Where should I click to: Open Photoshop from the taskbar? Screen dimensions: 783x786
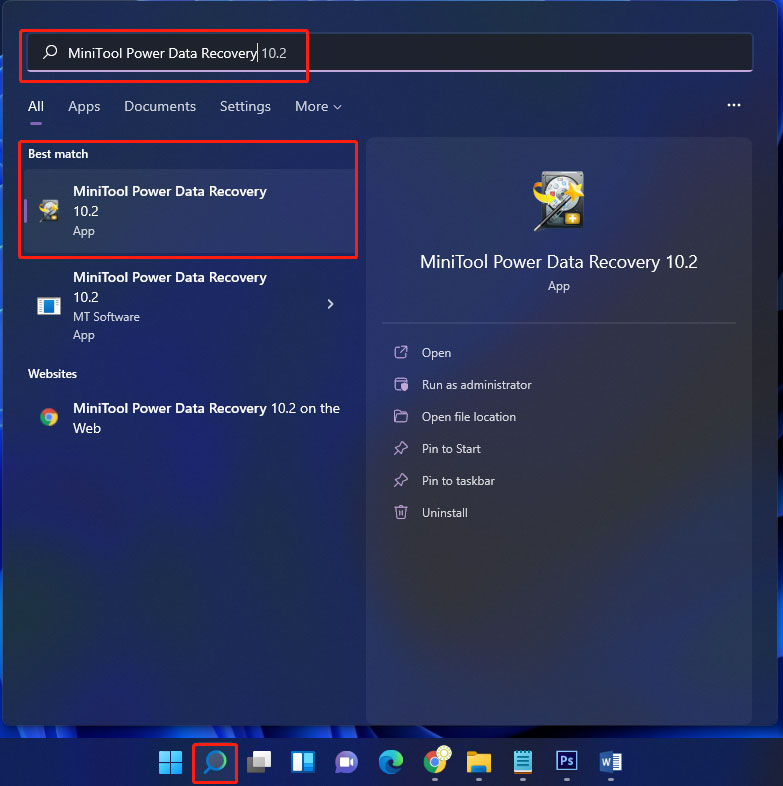tap(566, 761)
